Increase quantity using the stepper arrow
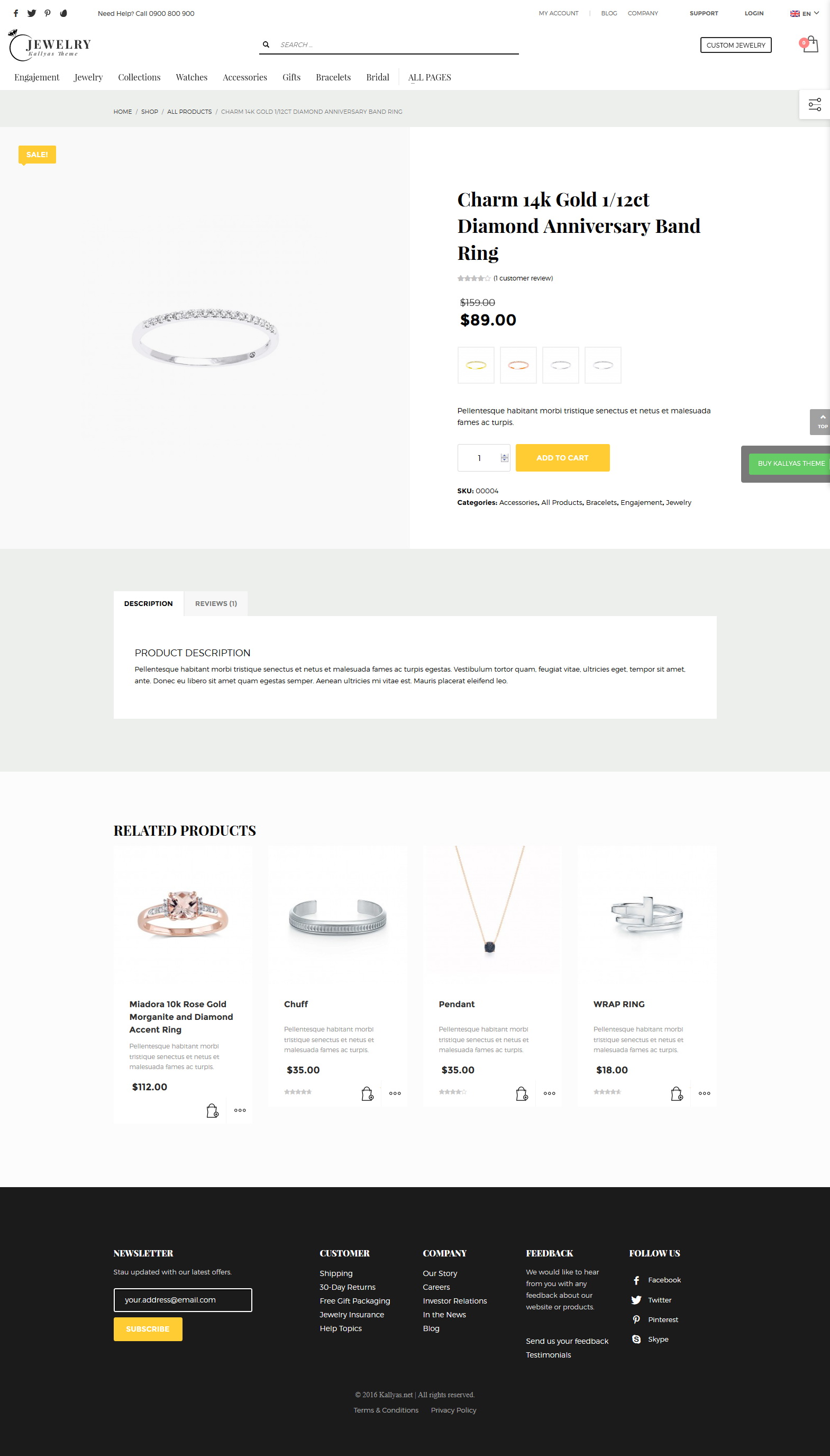This screenshot has width=830, height=1456. (505, 455)
